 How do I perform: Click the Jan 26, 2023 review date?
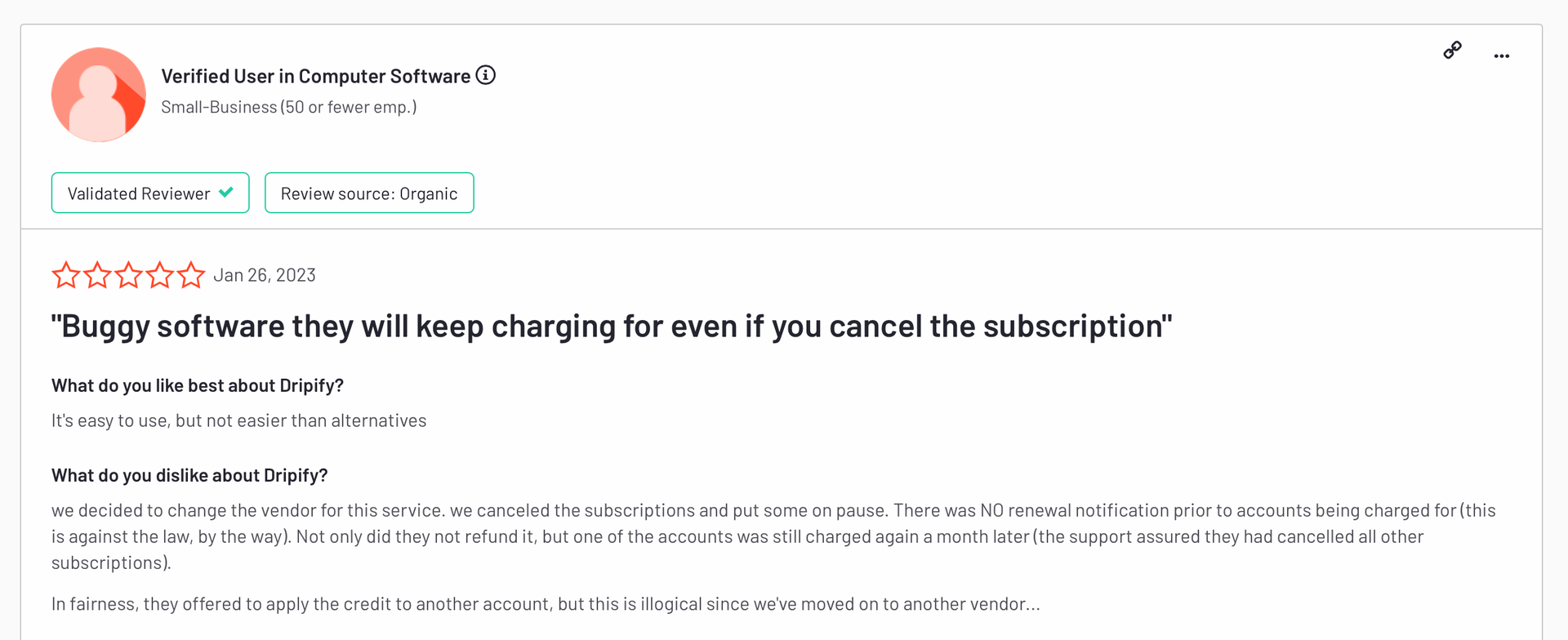click(x=265, y=275)
